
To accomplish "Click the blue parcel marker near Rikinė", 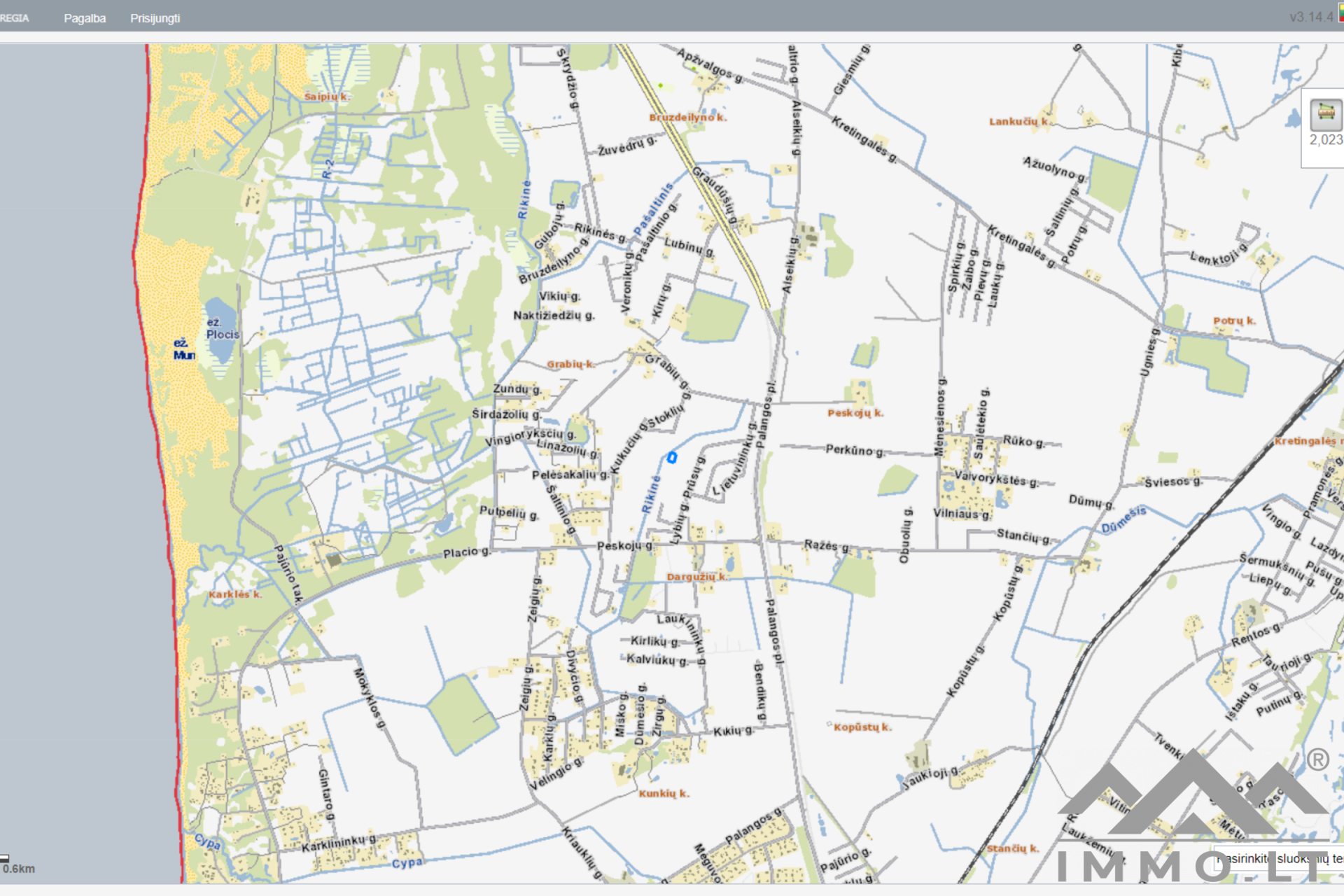I will (671, 458).
